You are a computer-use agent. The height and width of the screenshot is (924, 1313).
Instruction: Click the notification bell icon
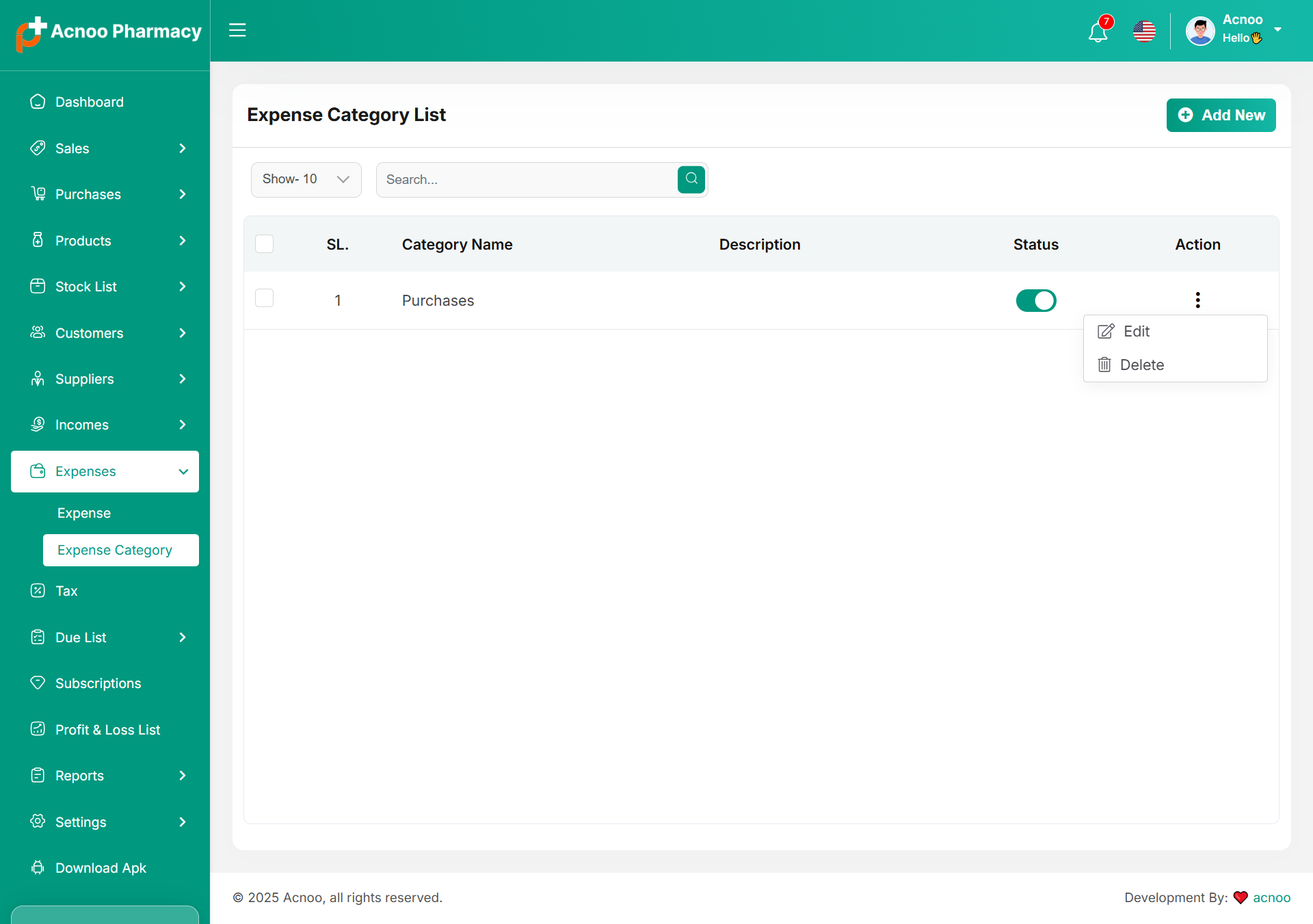[x=1098, y=31]
